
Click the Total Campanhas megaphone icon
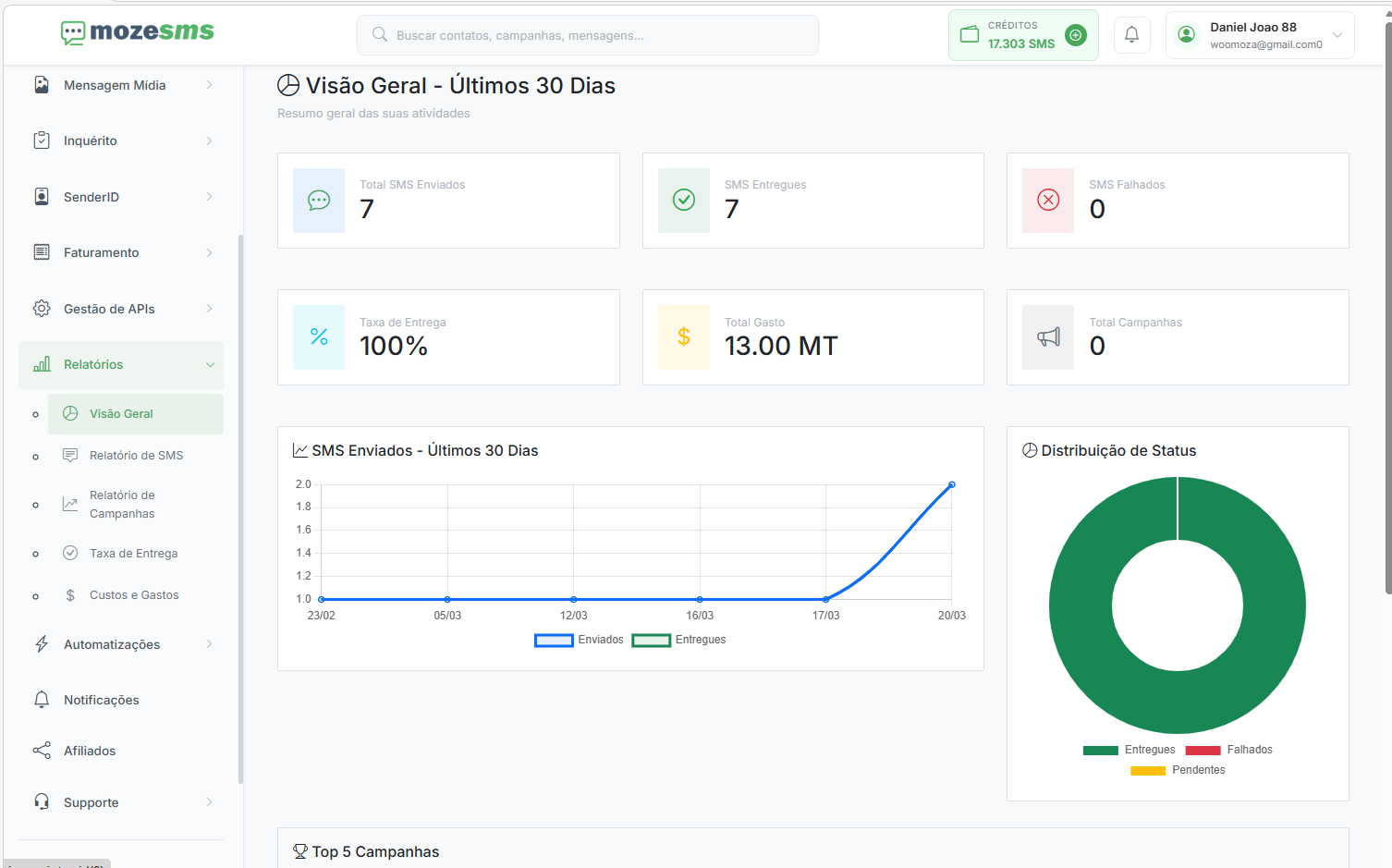click(1048, 337)
